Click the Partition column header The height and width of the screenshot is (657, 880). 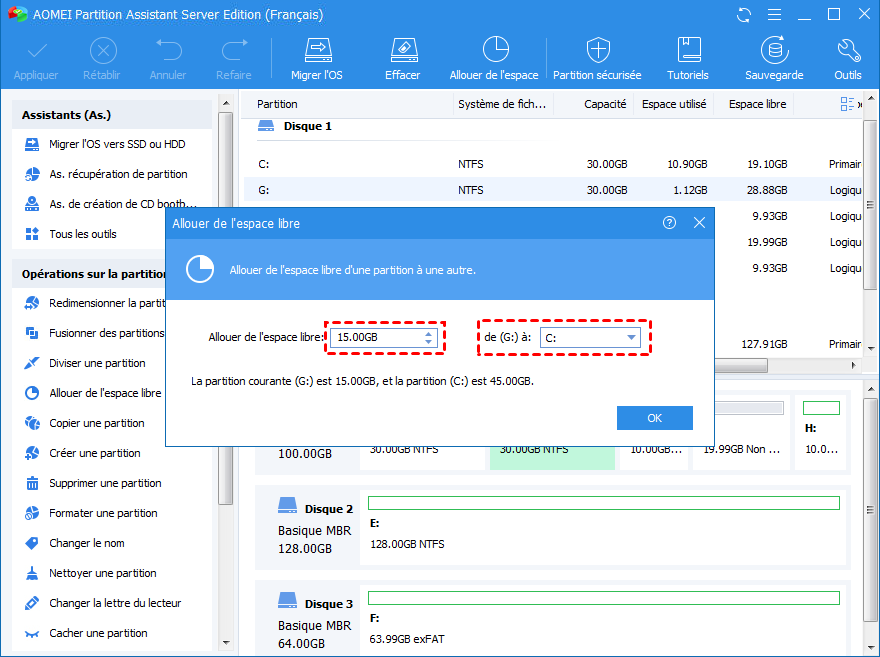coord(277,104)
